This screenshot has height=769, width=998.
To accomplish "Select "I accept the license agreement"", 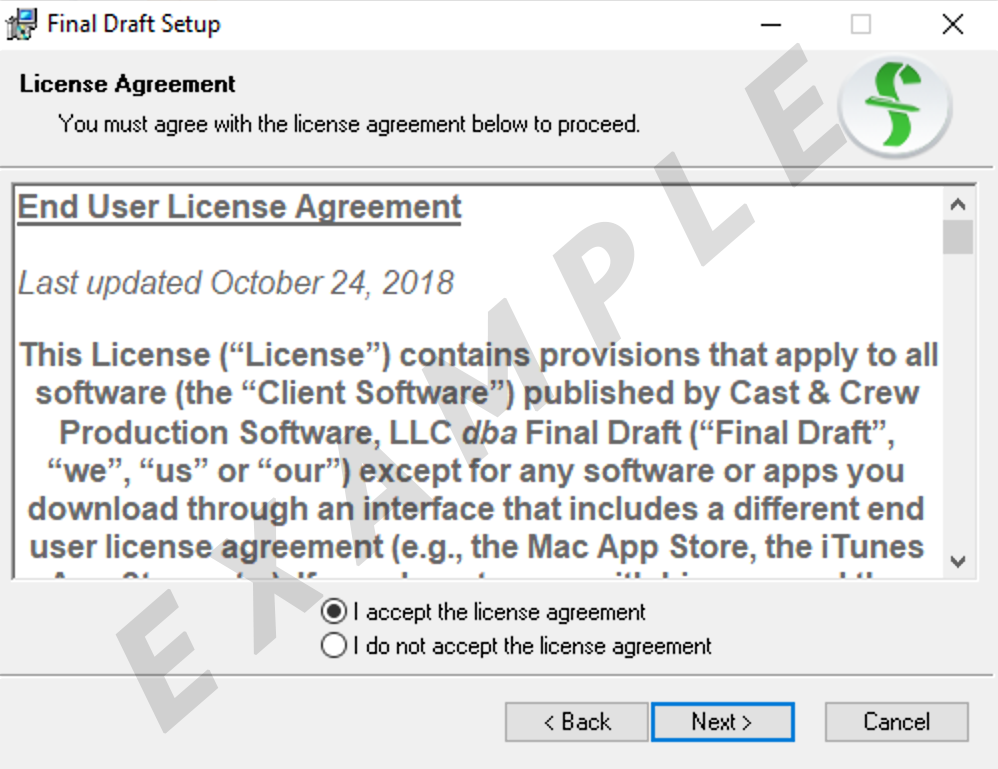I will (334, 611).
